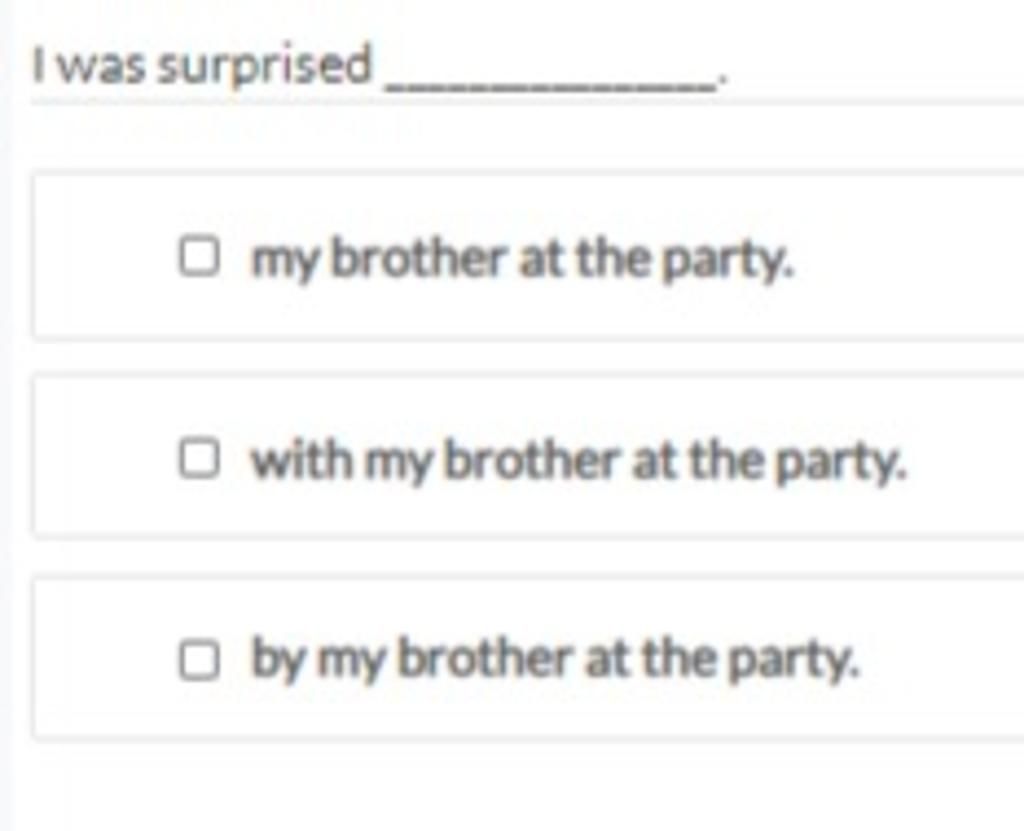Click the answer text "my brother at the party."
This screenshot has height=831, width=1024.
tap(522, 261)
